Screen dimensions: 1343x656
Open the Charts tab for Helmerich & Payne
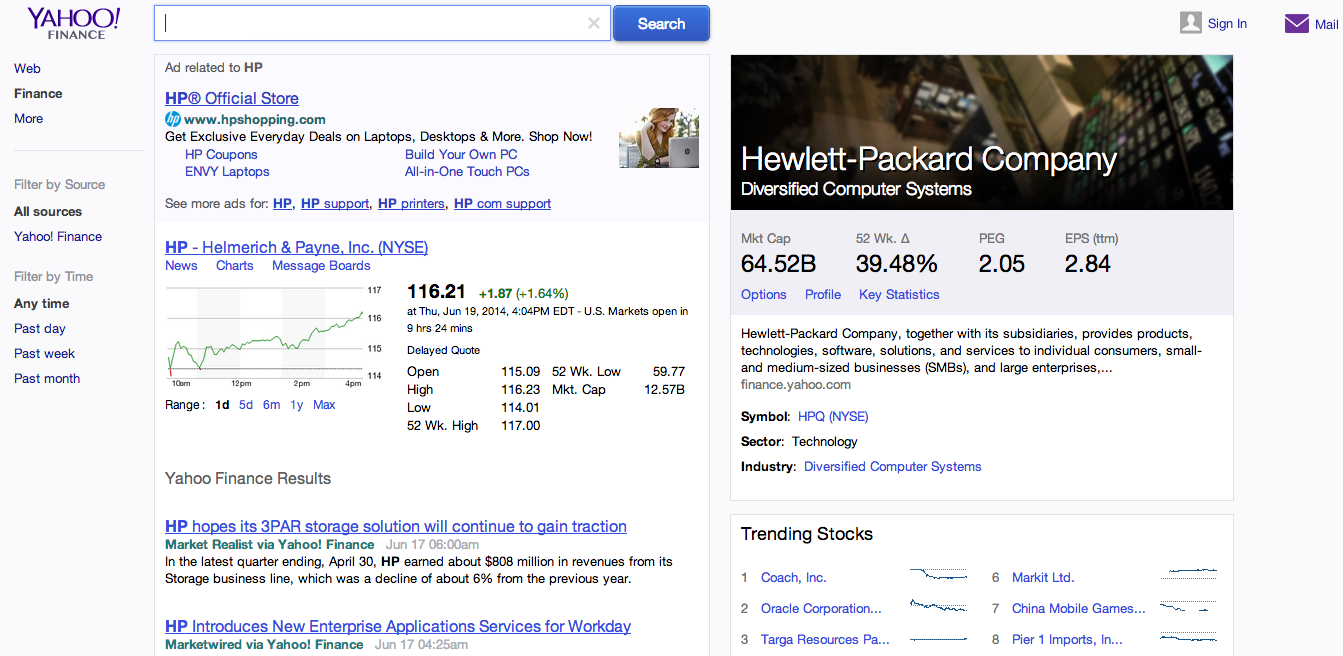(235, 265)
